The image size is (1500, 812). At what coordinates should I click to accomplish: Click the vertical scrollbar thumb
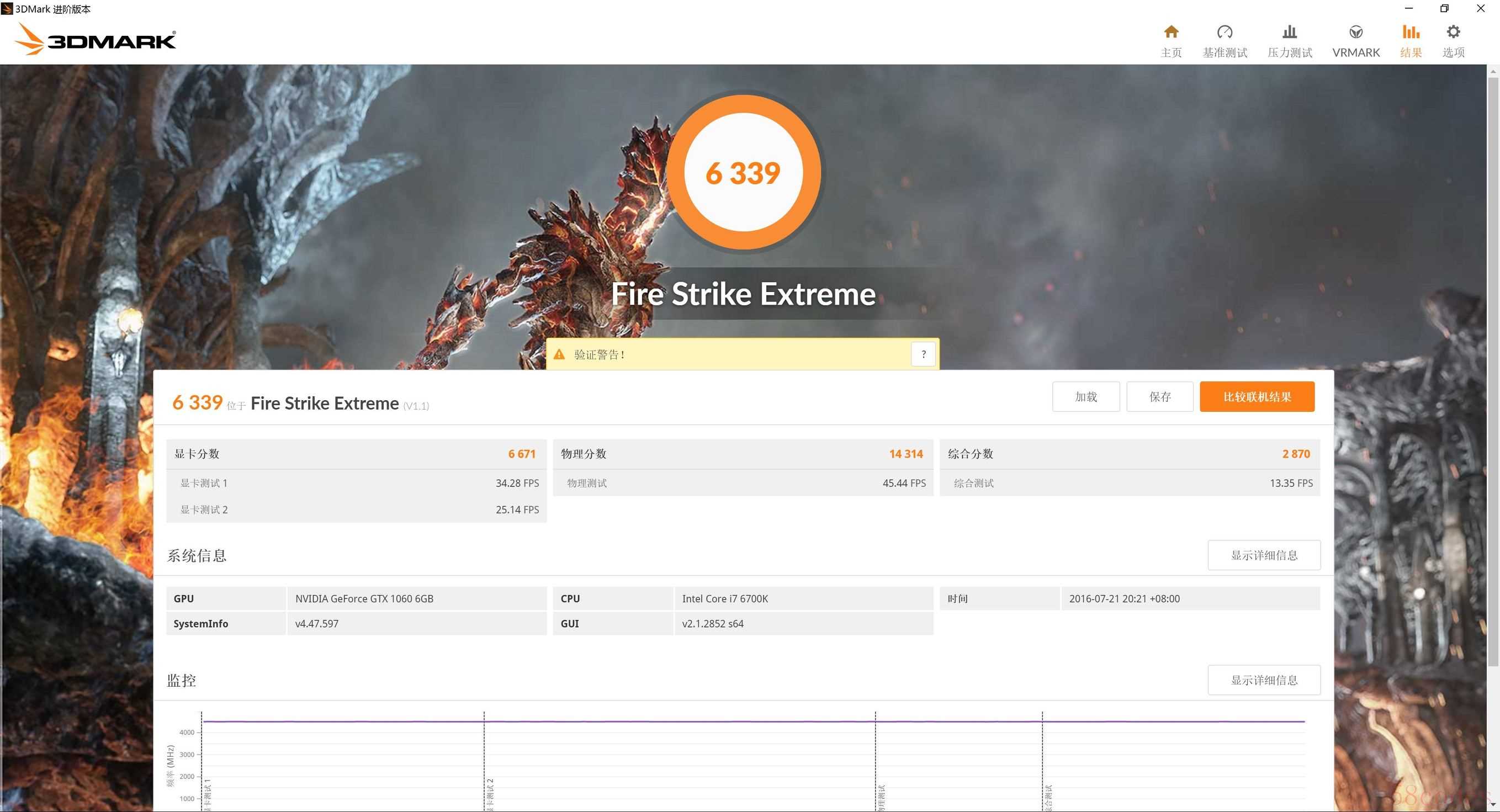coord(1493,373)
